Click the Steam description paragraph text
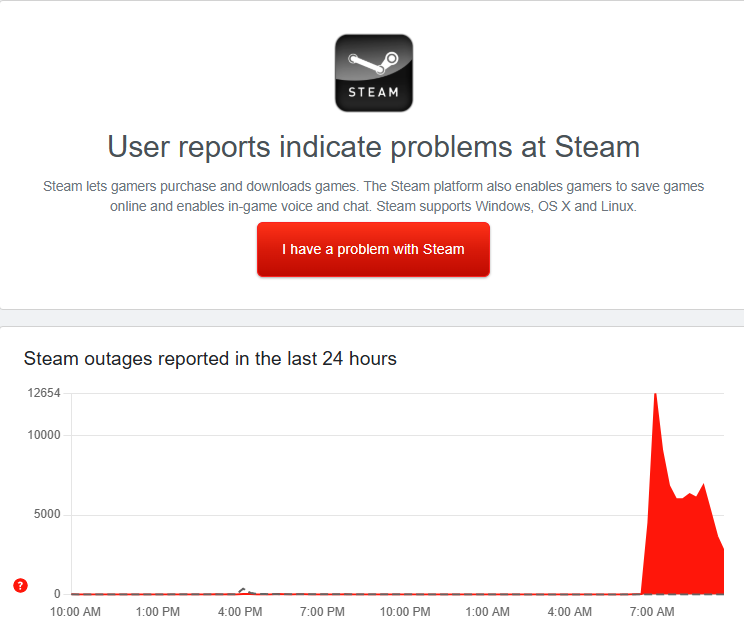This screenshot has height=644, width=744. (x=373, y=196)
